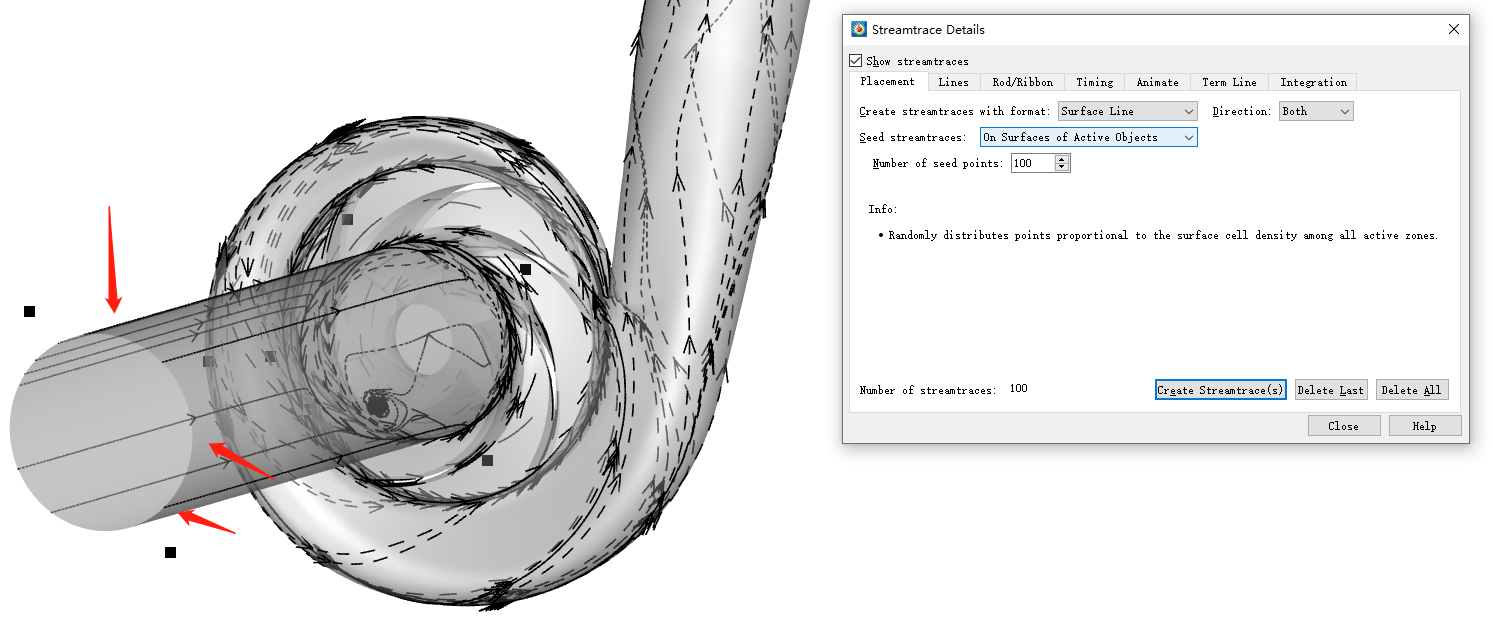The height and width of the screenshot is (621, 1493).
Task: Toggle the Show streamtraces checkbox
Action: pyautogui.click(x=855, y=61)
